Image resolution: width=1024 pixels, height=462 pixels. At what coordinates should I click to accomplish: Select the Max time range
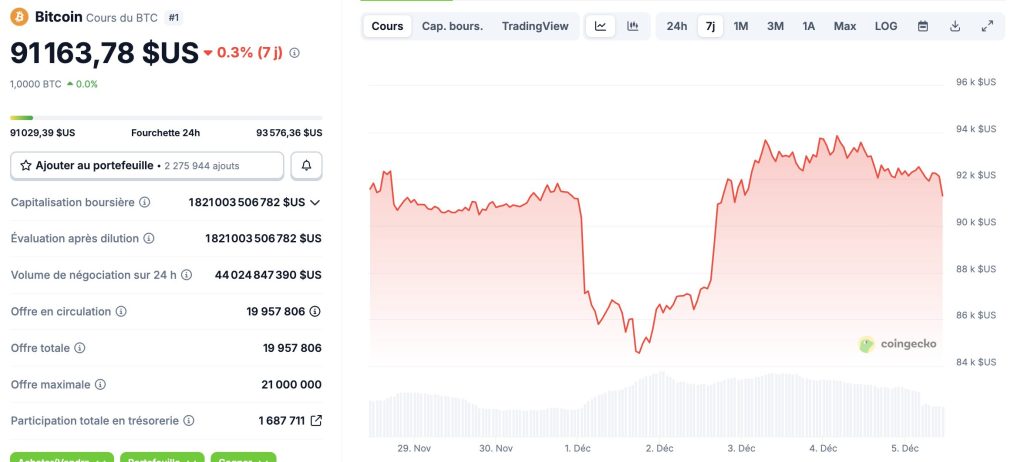(845, 26)
